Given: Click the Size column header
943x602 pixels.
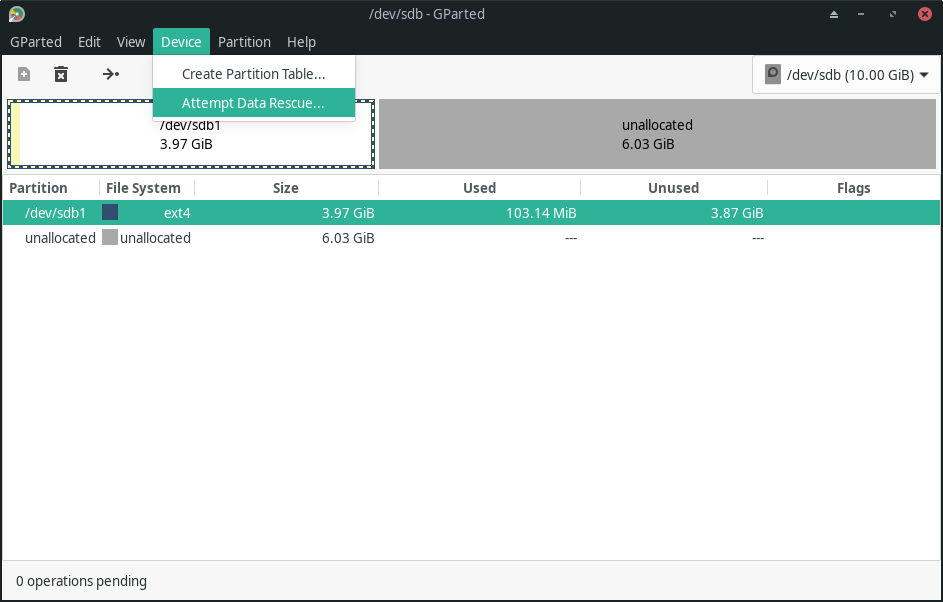Looking at the screenshot, I should (285, 187).
